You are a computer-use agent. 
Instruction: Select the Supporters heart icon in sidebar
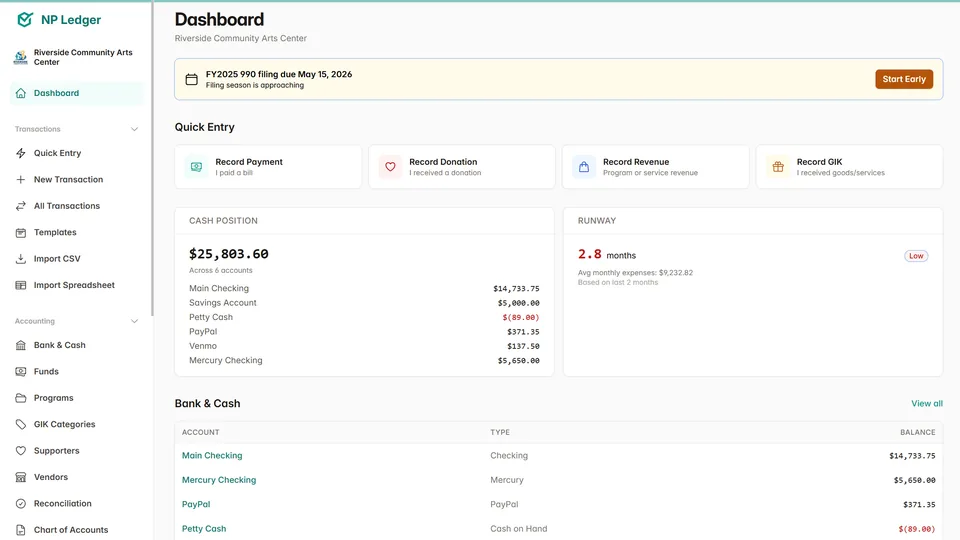pyautogui.click(x=21, y=451)
